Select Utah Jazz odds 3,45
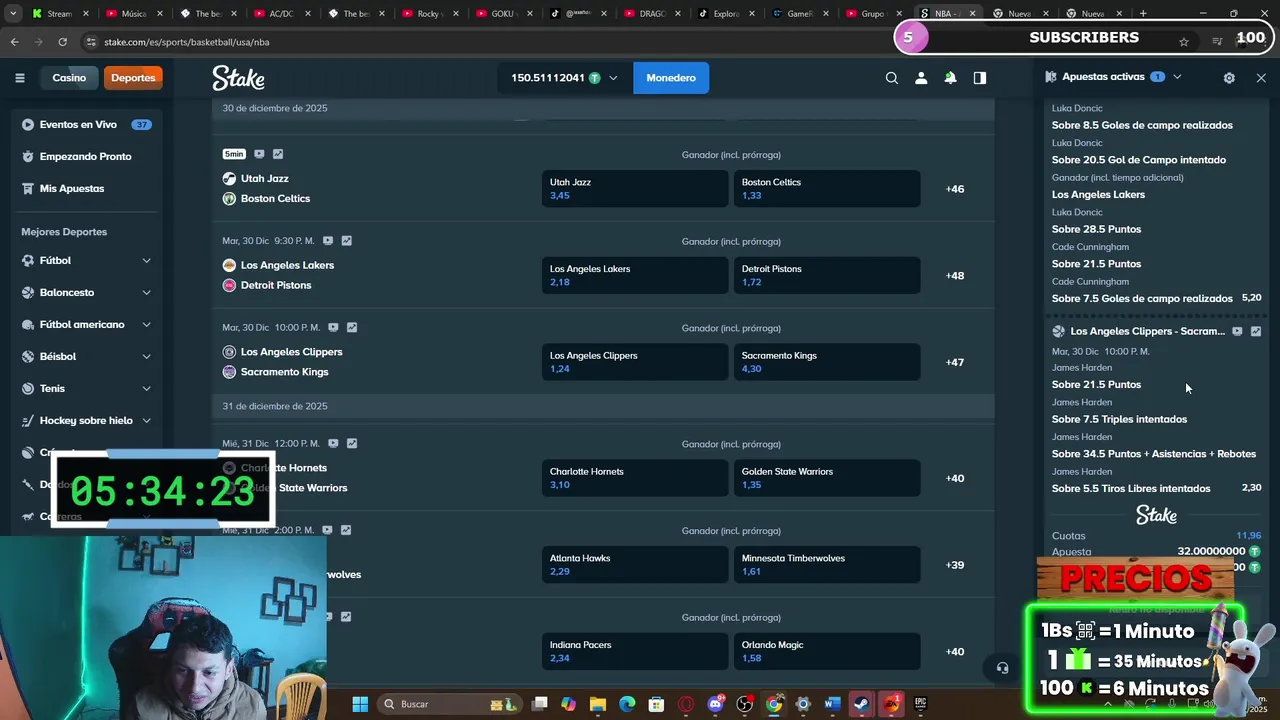This screenshot has width=1280, height=720. [x=635, y=188]
